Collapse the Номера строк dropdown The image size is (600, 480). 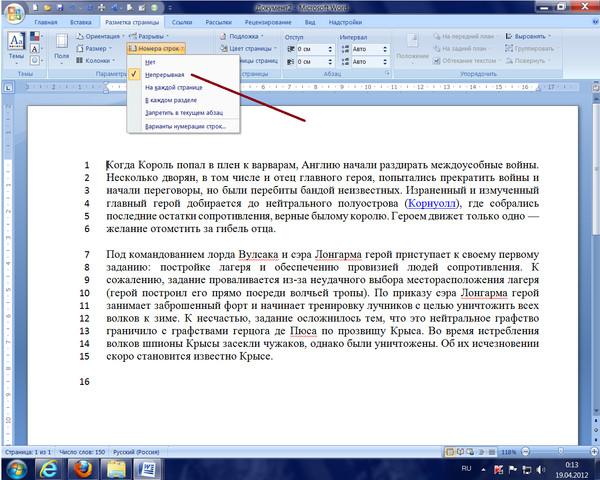click(x=156, y=49)
